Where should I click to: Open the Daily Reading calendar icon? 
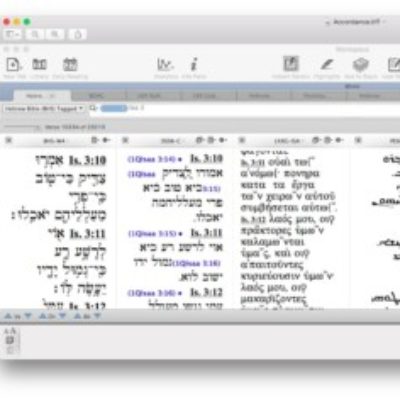70,64
